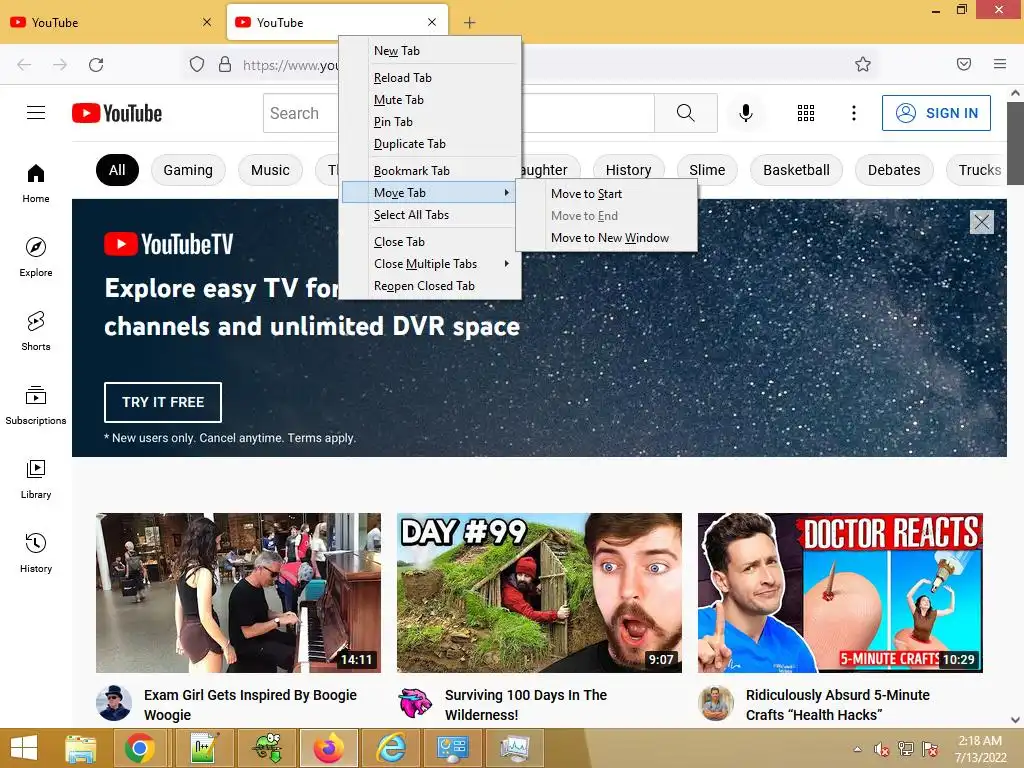
Task: Click the YouTube logo
Action: pos(117,113)
